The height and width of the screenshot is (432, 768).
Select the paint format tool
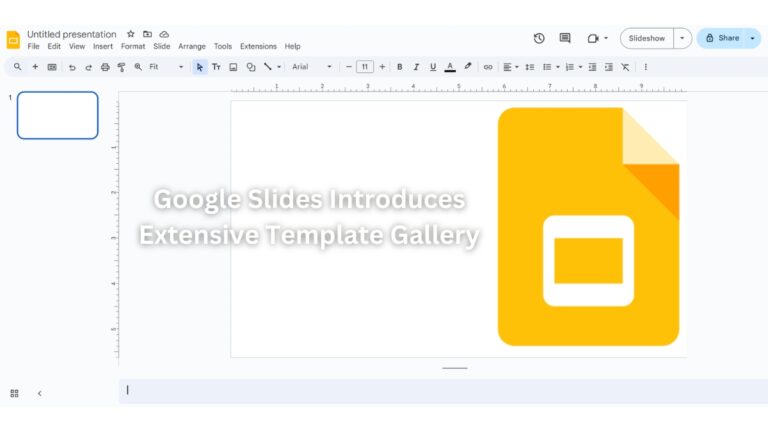(121, 67)
